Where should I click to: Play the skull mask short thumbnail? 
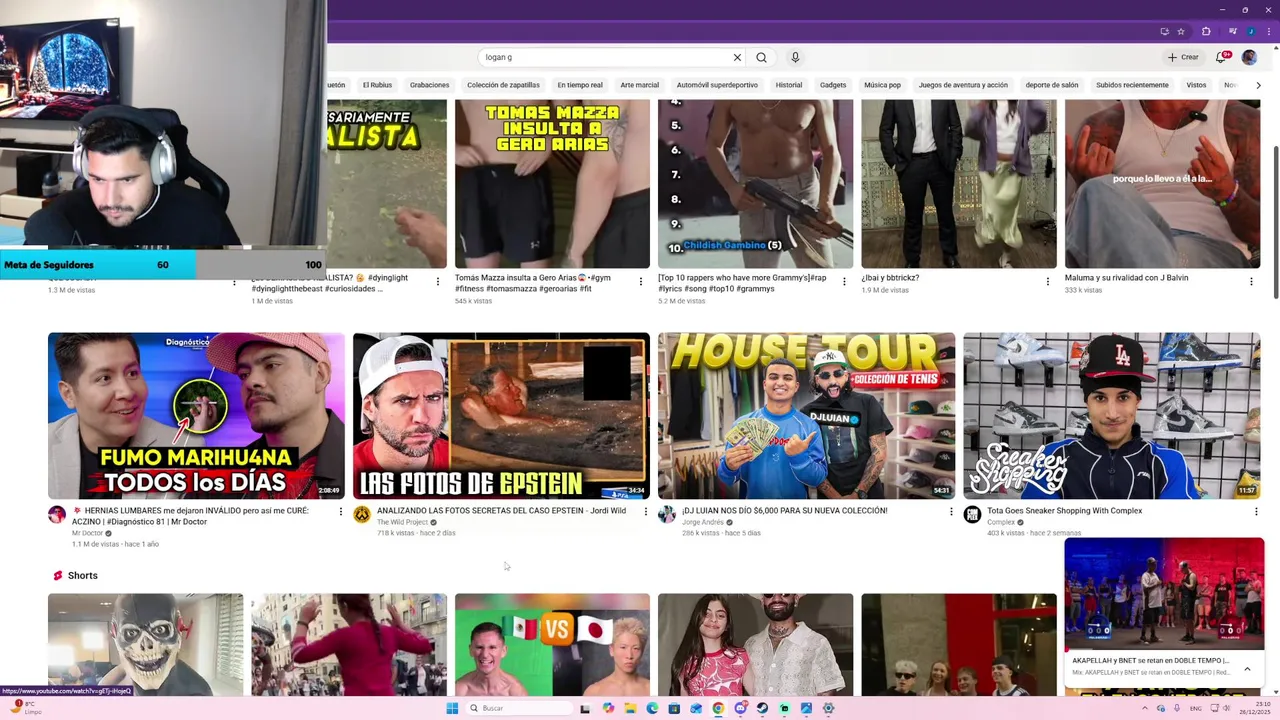click(145, 644)
